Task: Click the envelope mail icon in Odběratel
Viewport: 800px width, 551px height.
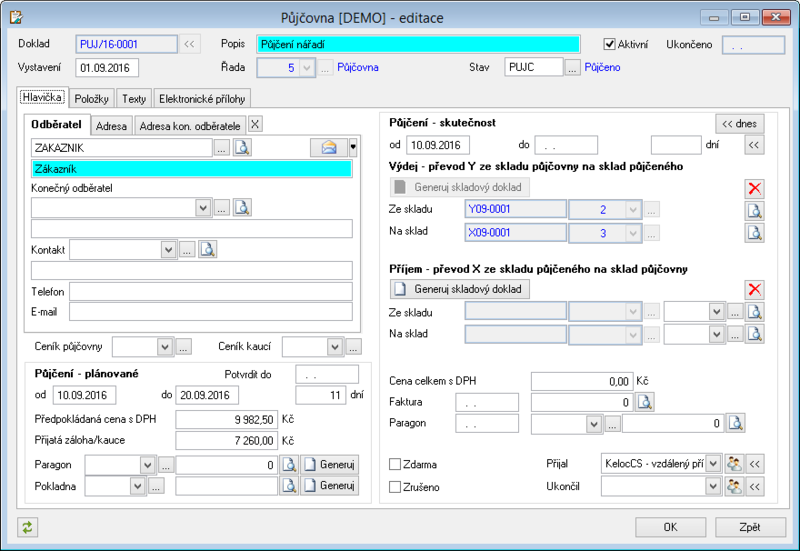Action: (x=329, y=148)
